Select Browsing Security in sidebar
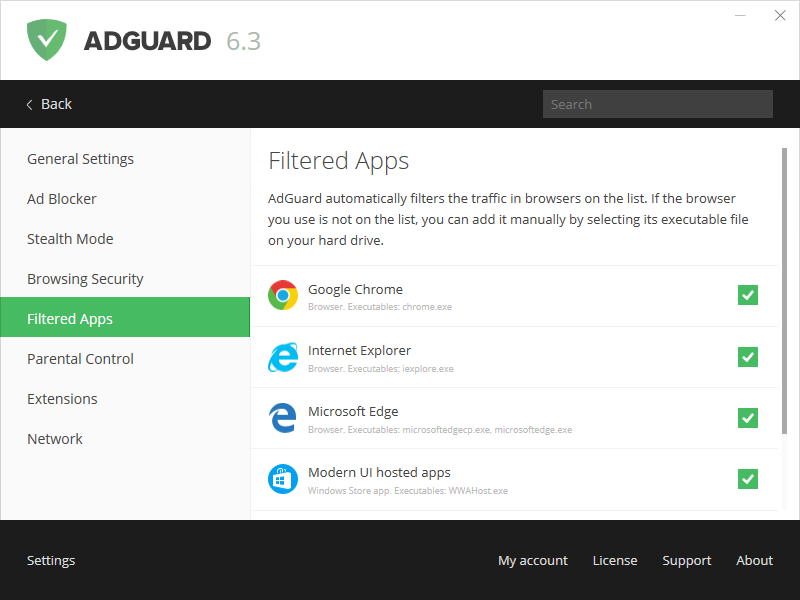800x600 pixels. 85,279
